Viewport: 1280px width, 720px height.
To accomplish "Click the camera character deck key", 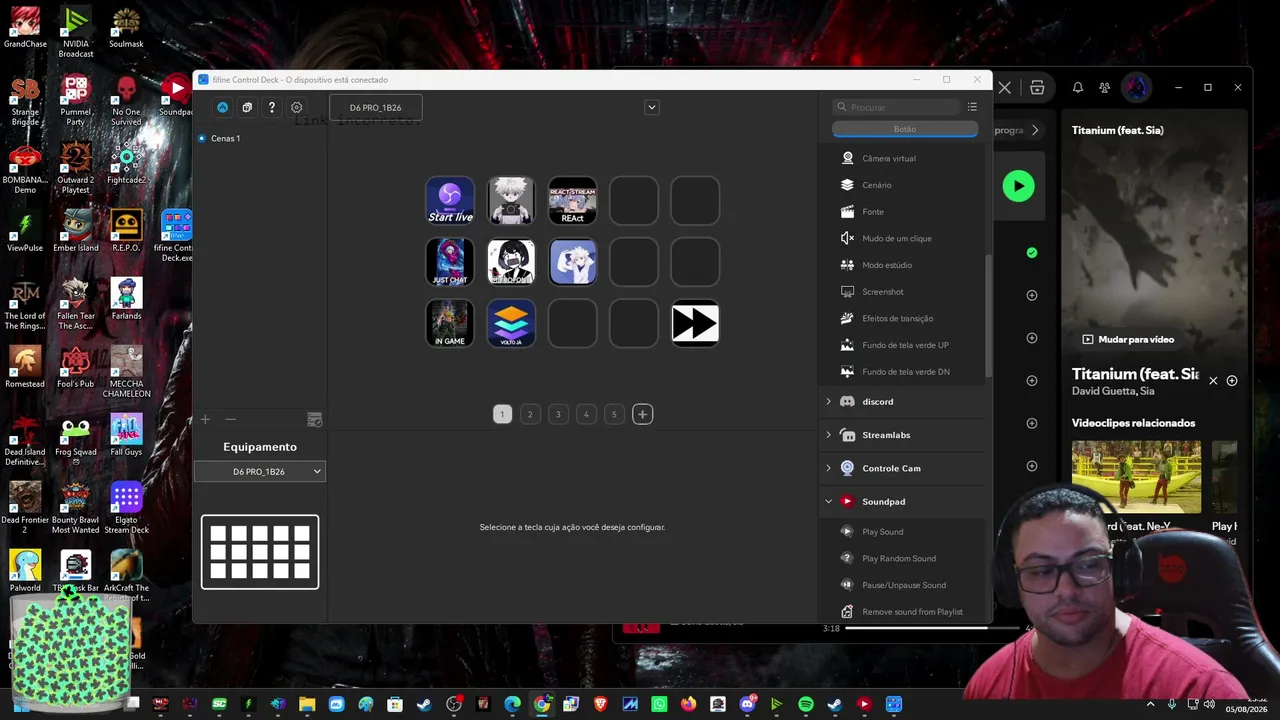I will [x=511, y=200].
